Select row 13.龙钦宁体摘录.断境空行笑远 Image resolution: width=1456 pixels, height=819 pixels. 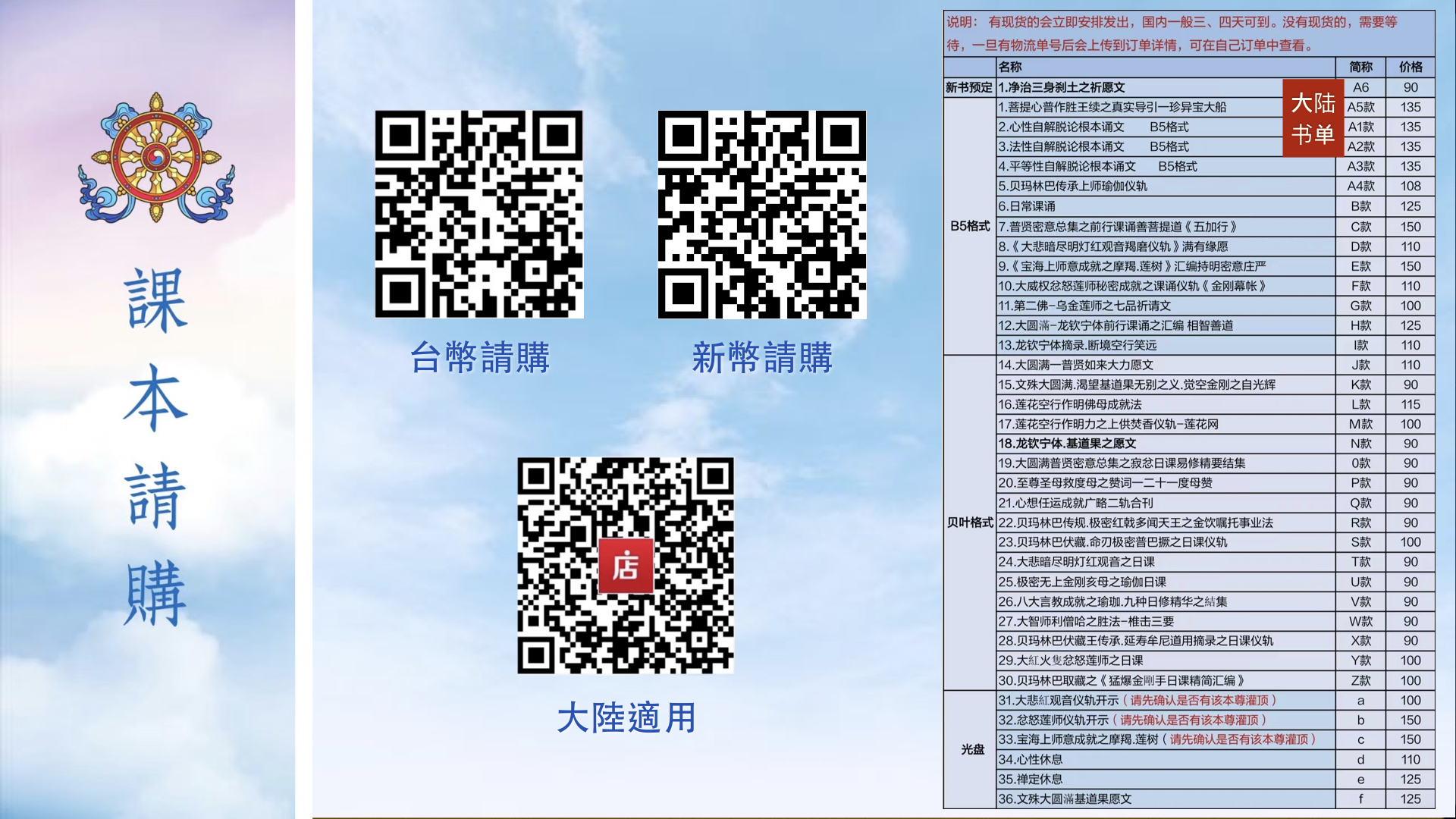pos(1166,345)
